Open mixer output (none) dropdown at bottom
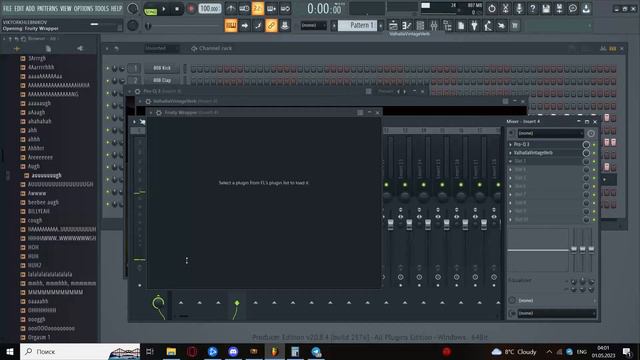Viewport: 640px width, 360px height. [x=556, y=313]
